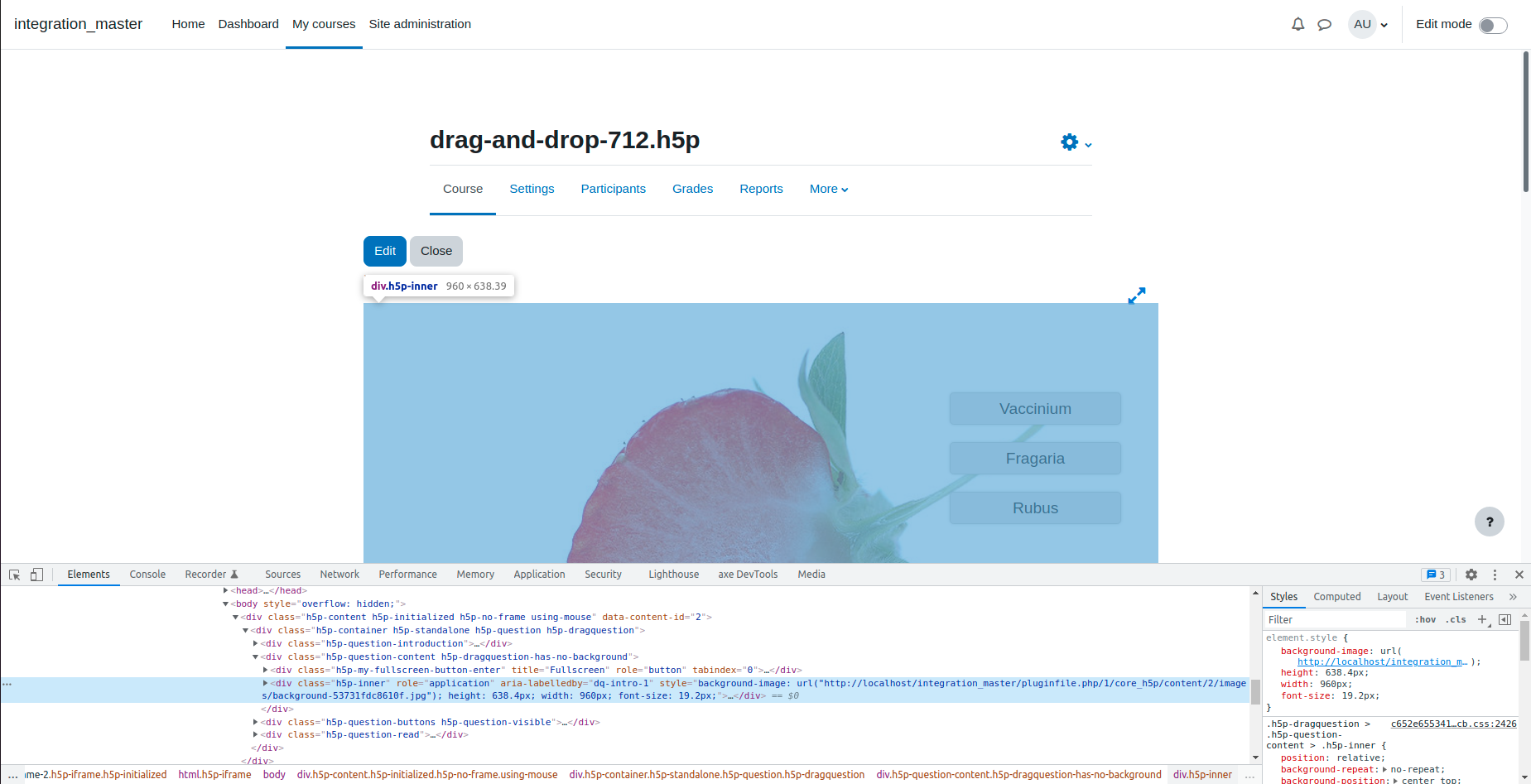
Task: Toggle computed styles sidebar icon
Action: coord(1505,619)
